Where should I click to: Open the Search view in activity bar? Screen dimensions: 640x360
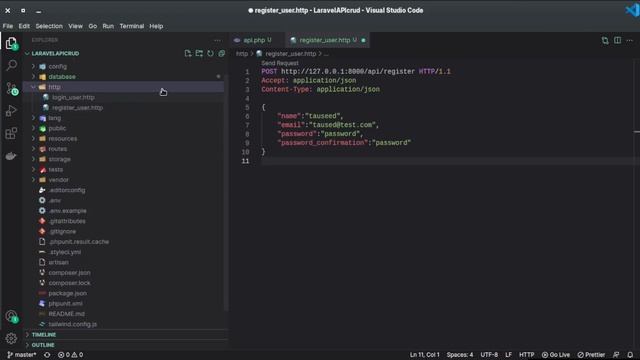[x=11, y=65]
